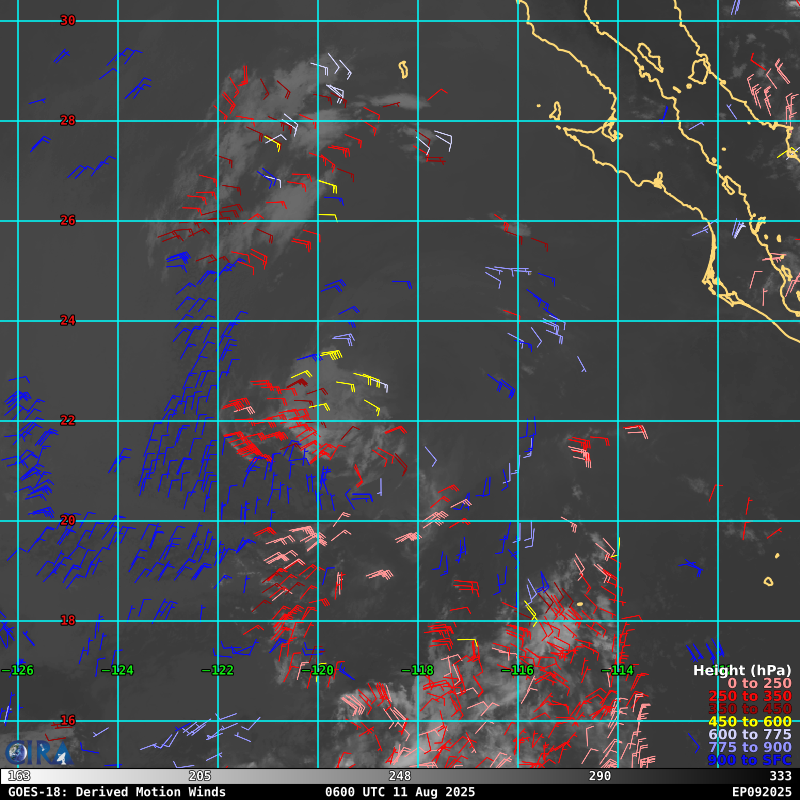
Task: Click the latitude label 22
Action: click(67, 420)
